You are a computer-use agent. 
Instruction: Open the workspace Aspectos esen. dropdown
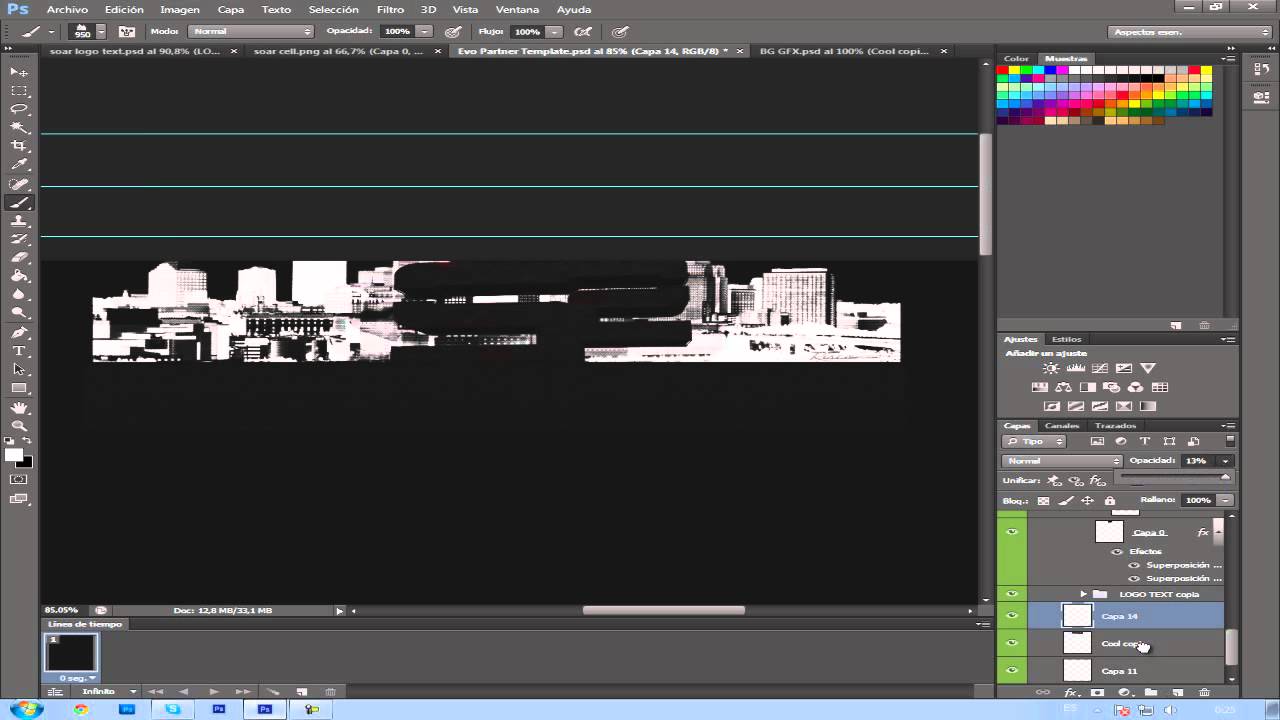[1189, 32]
